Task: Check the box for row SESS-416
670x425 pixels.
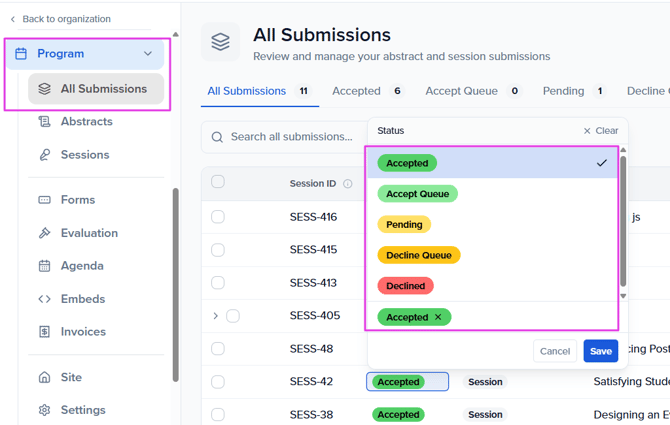Action: 218,217
